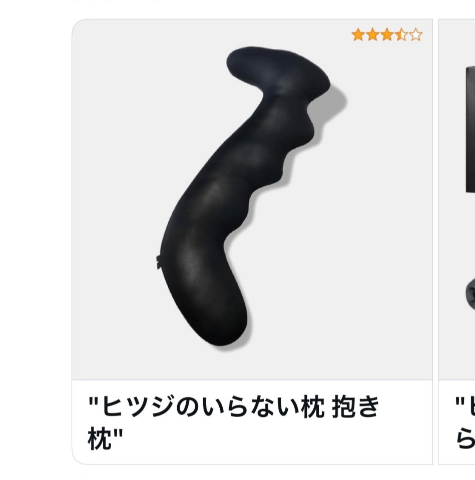This screenshot has width=475, height=480.
Task: Click the half-filled fourth rating star
Action: (401, 35)
